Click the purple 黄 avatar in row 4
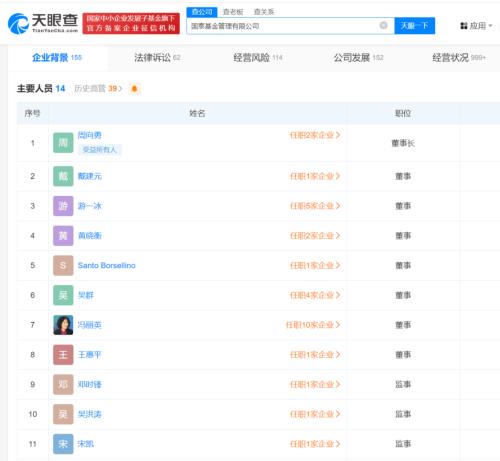 click(x=63, y=236)
